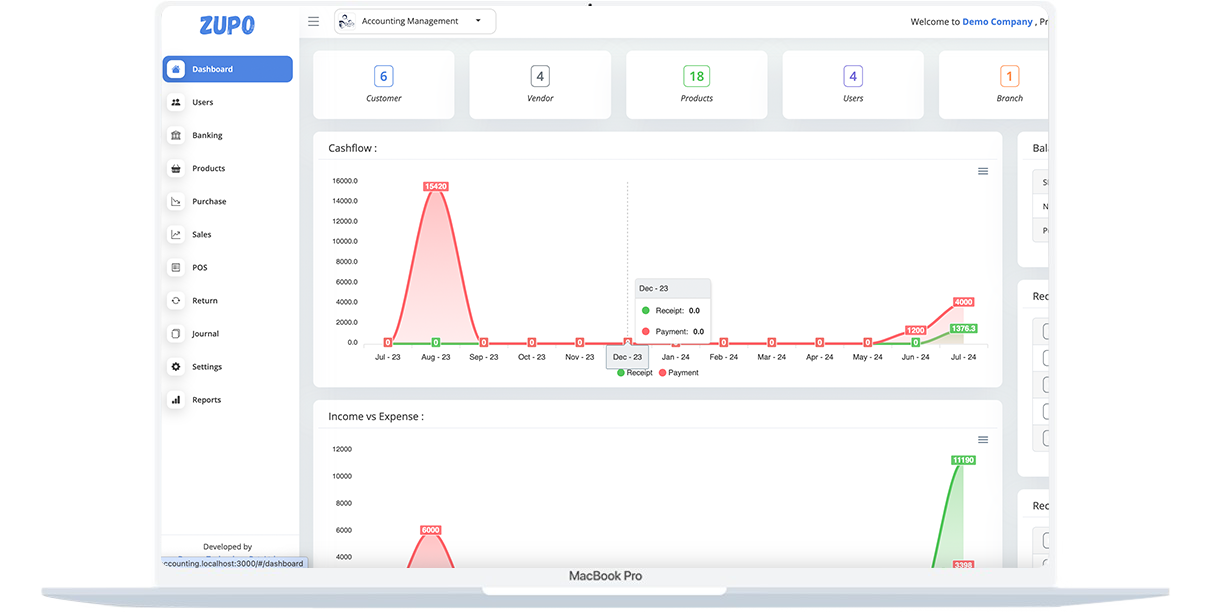Select the Return refresh icon
1218x612 pixels.
pos(176,300)
